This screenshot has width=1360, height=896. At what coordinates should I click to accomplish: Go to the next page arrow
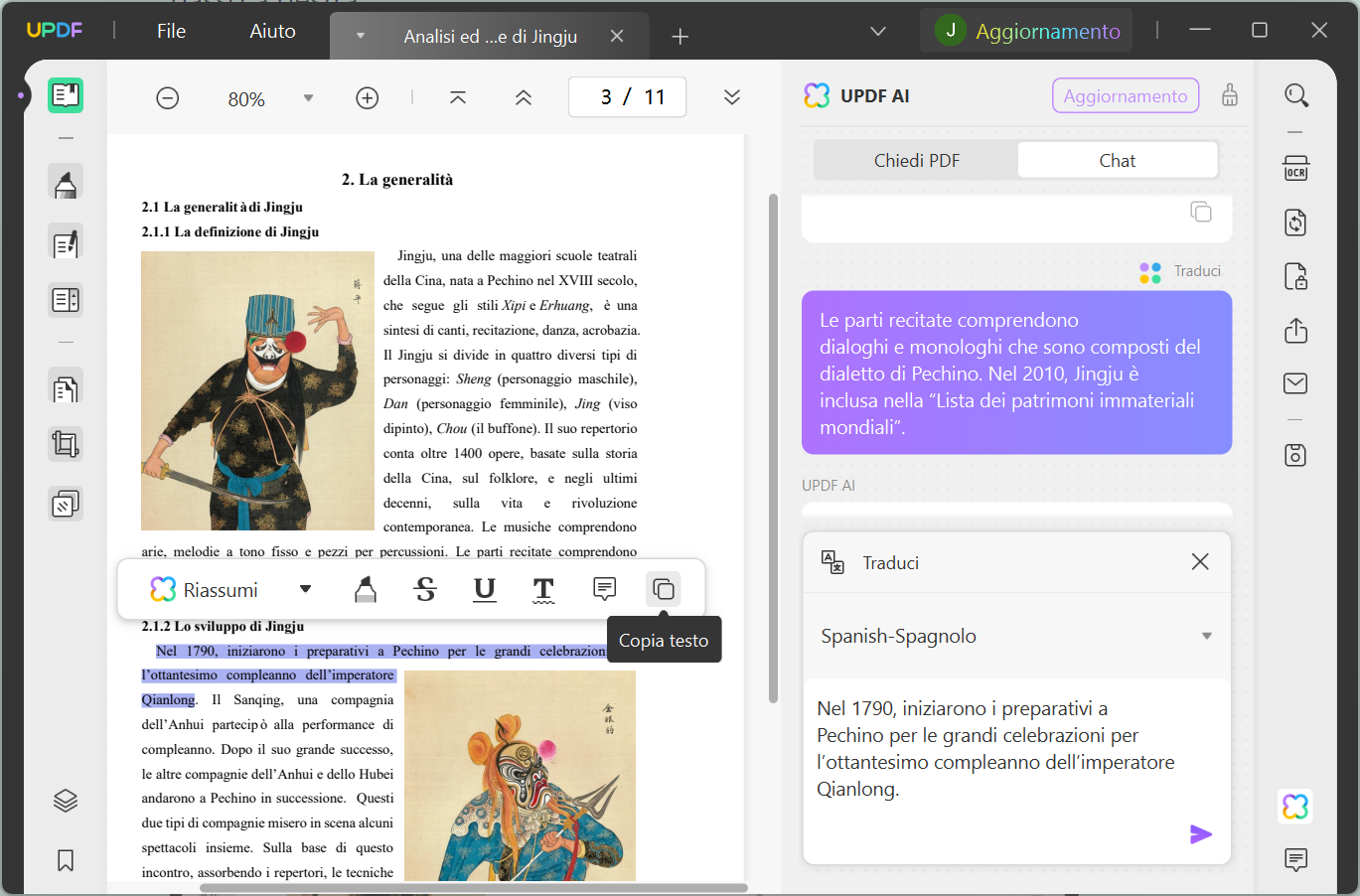tap(732, 97)
